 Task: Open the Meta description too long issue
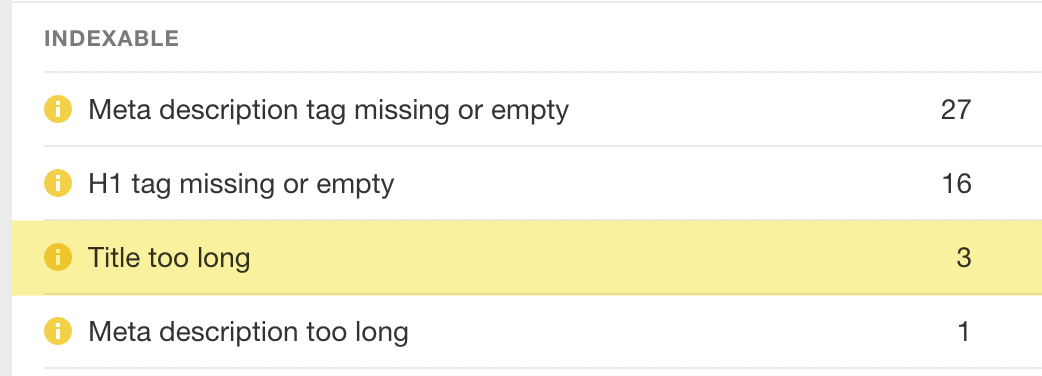(x=249, y=331)
